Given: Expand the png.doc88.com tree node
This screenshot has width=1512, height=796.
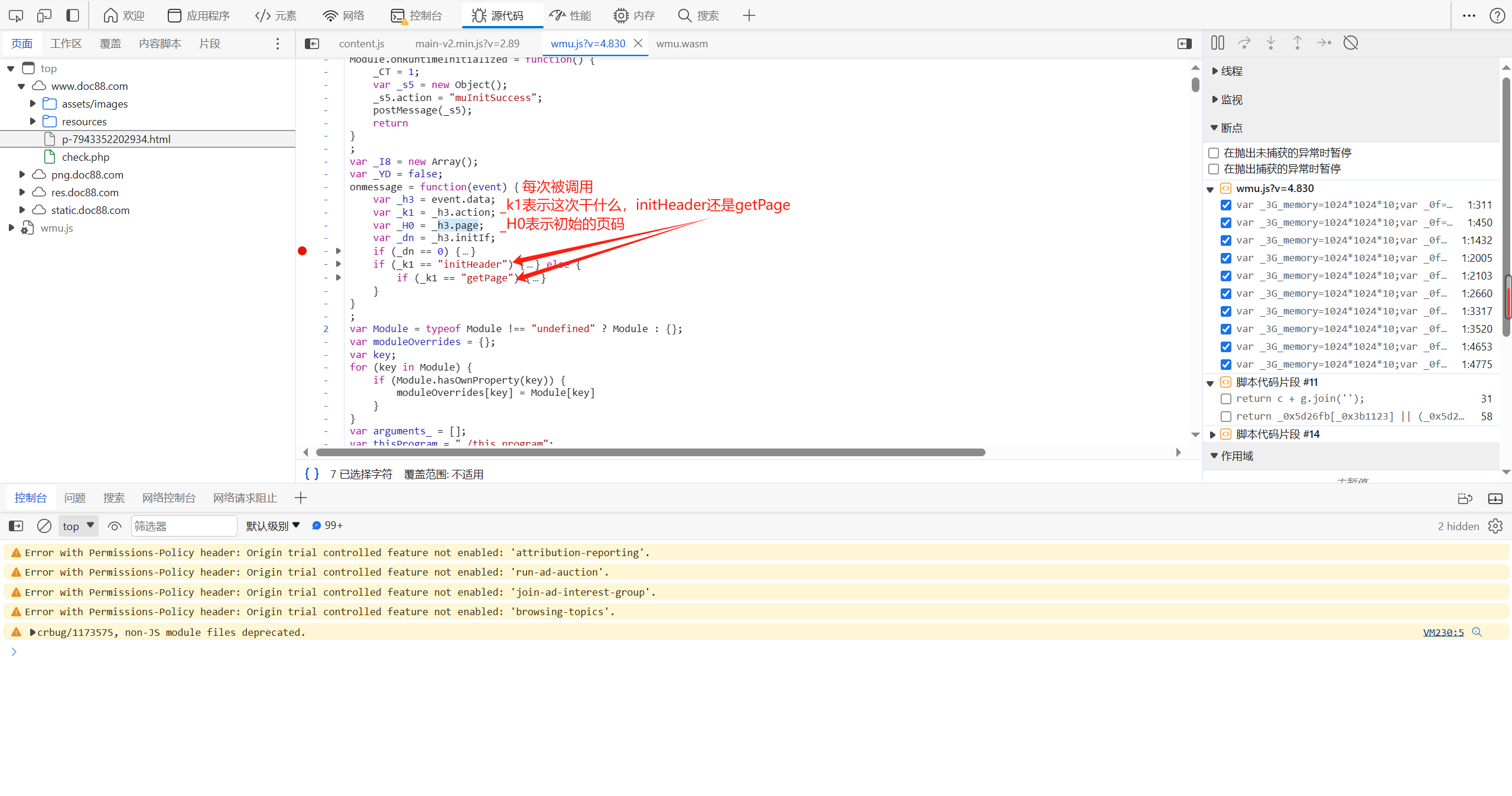Looking at the screenshot, I should (x=22, y=174).
